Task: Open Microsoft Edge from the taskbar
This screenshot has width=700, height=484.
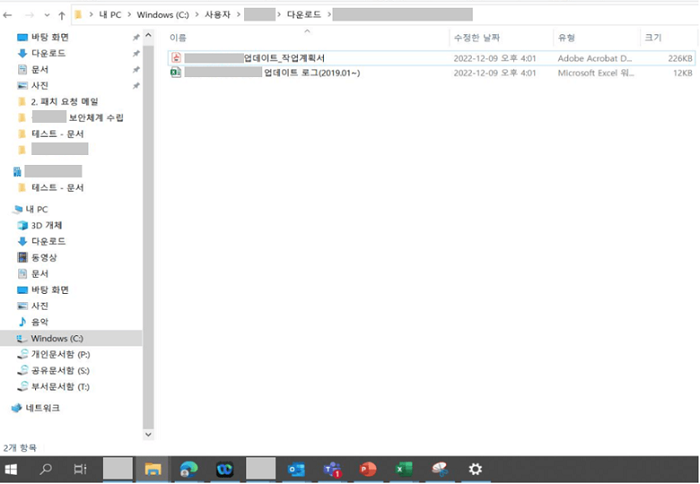Action: point(189,469)
